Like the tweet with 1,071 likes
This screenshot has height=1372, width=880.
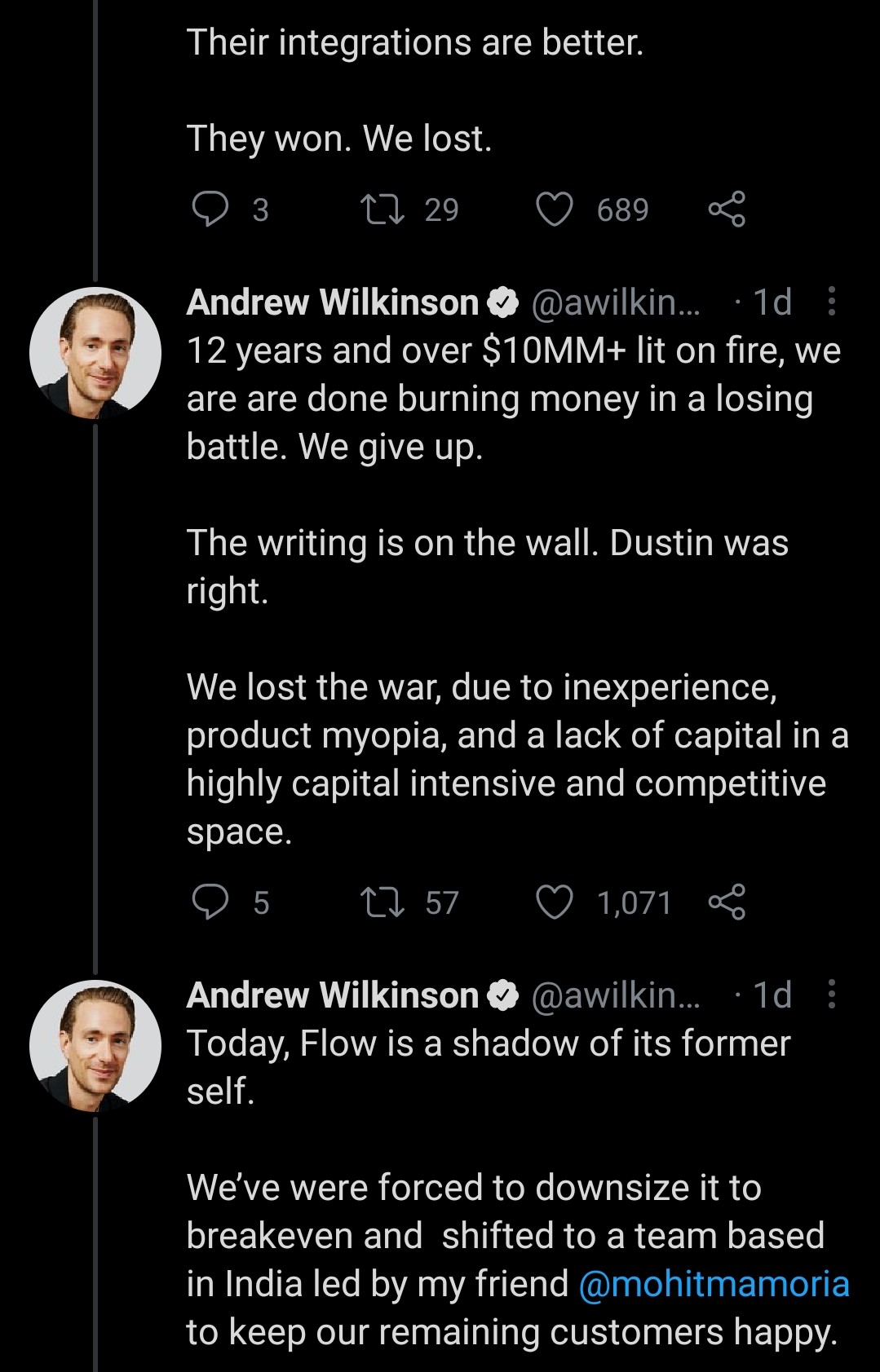555,902
